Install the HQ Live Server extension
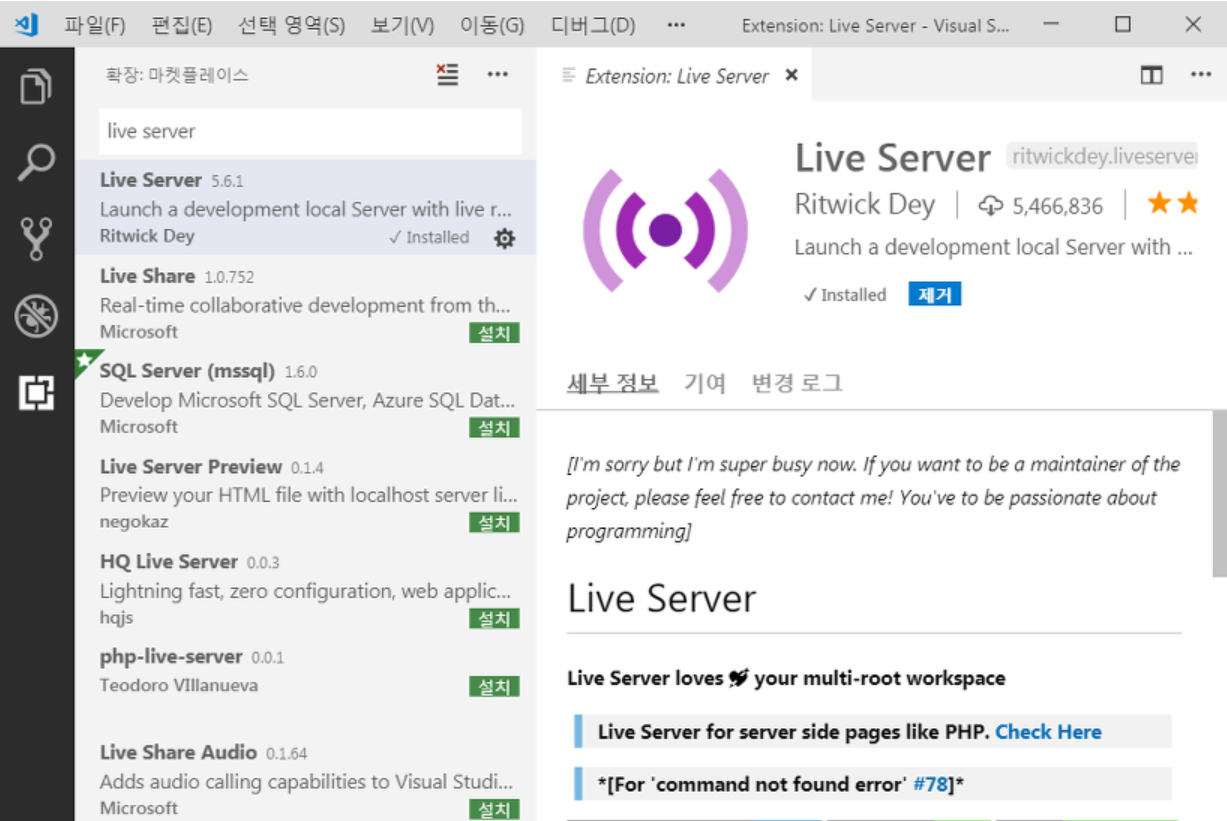The height and width of the screenshot is (821, 1227). coord(494,619)
